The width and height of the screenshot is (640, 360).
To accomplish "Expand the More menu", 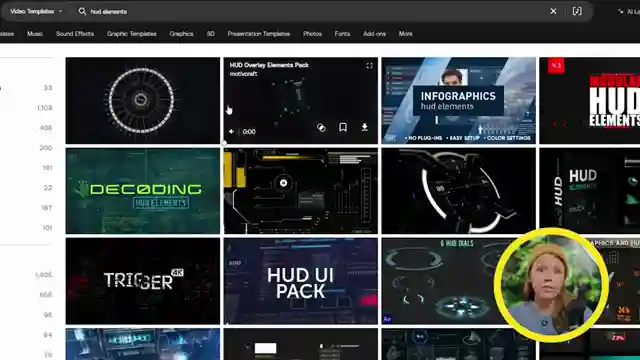I will click(406, 34).
